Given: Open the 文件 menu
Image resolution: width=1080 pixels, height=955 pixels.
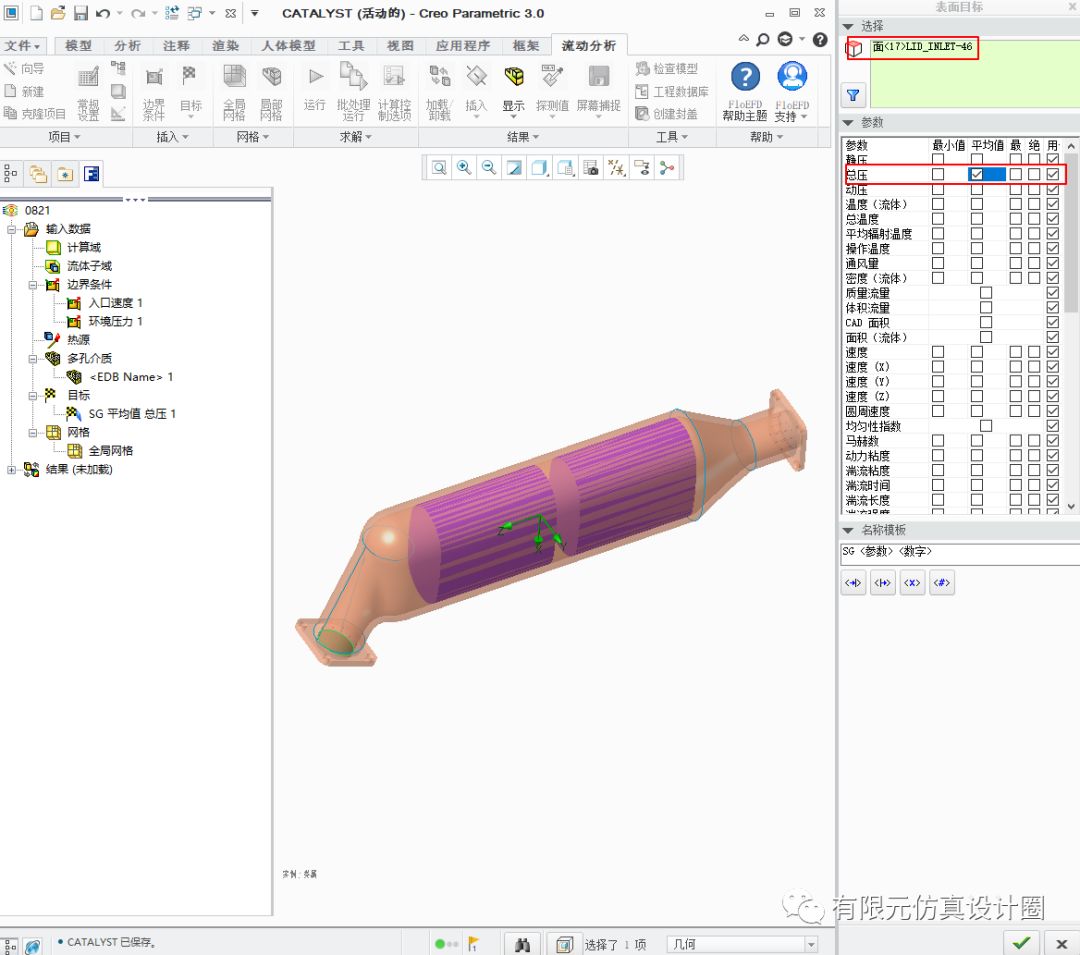Looking at the screenshot, I should coord(22,46).
